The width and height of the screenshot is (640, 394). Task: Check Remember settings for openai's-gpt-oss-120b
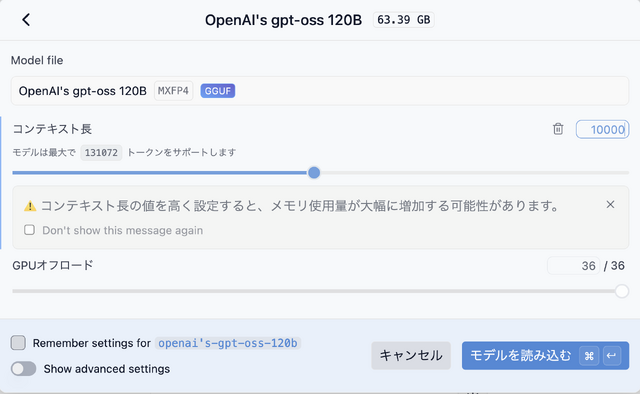(18, 343)
